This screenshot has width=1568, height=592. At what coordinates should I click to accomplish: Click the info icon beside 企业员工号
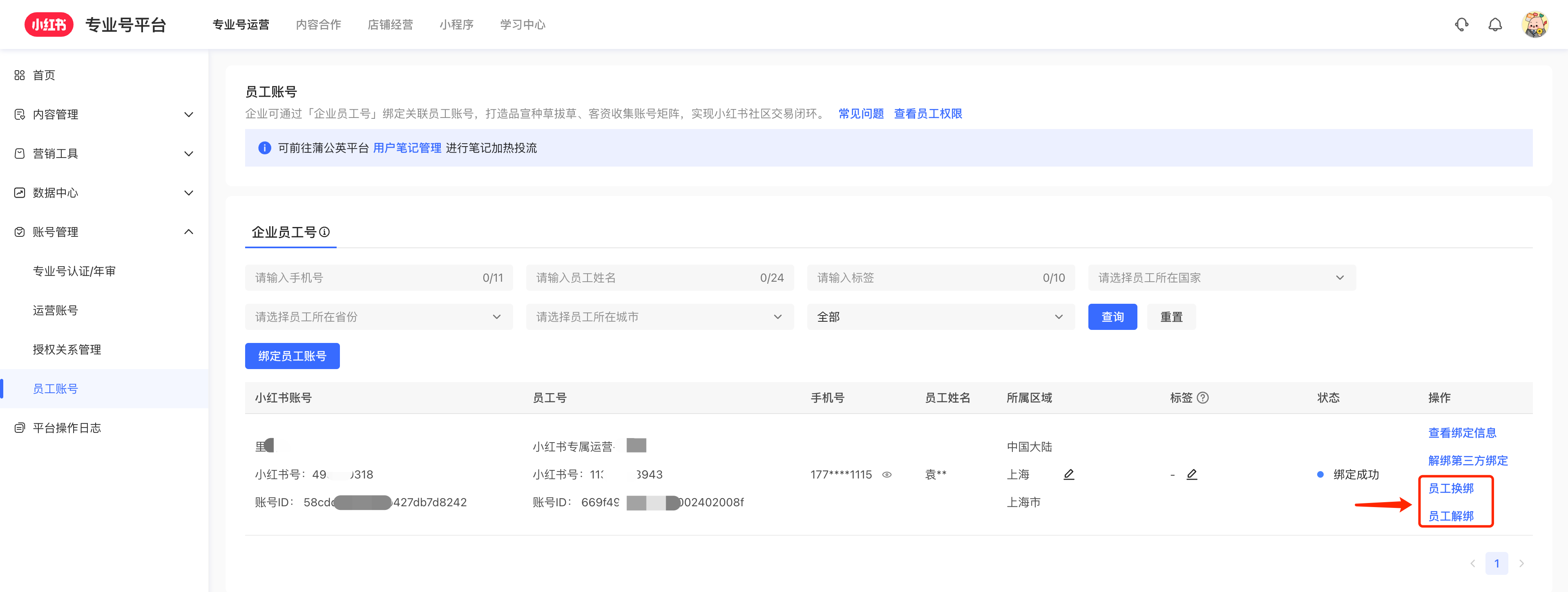(x=325, y=232)
